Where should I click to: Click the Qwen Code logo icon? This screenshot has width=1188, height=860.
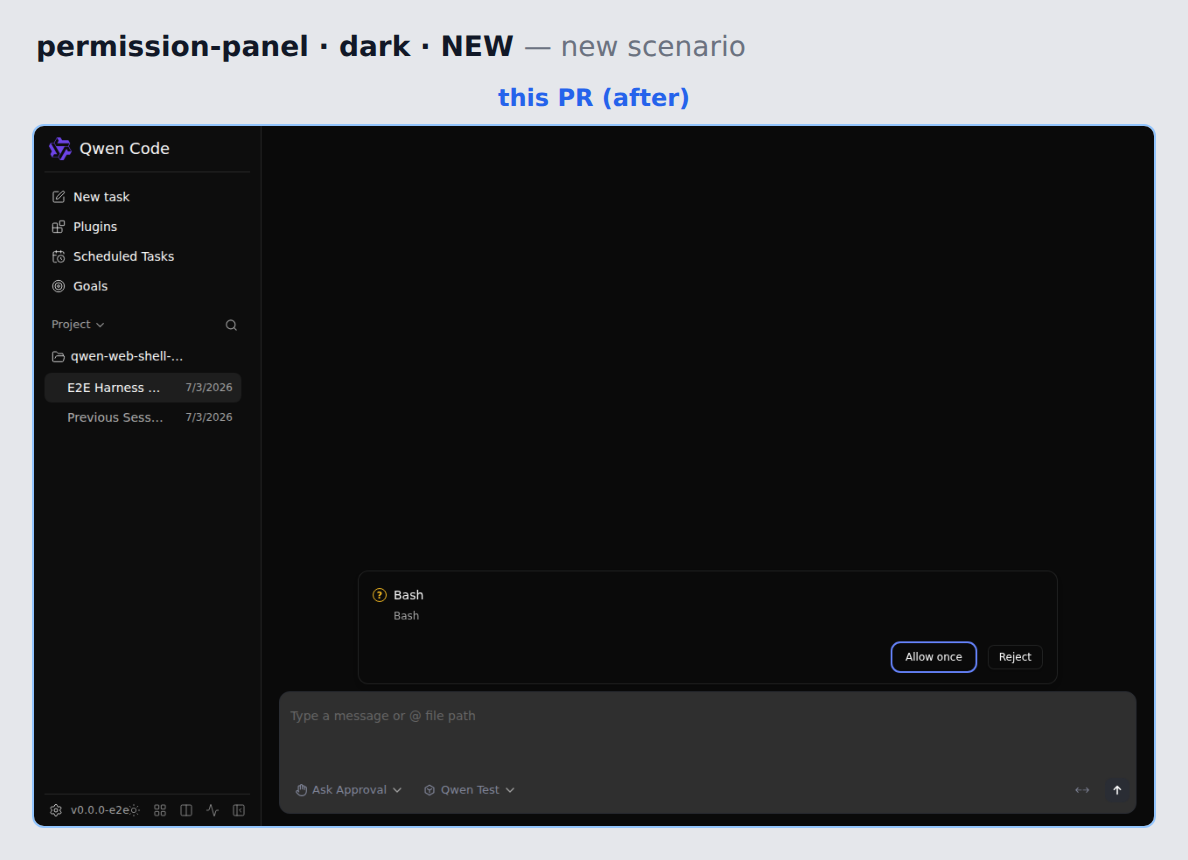click(x=60, y=149)
